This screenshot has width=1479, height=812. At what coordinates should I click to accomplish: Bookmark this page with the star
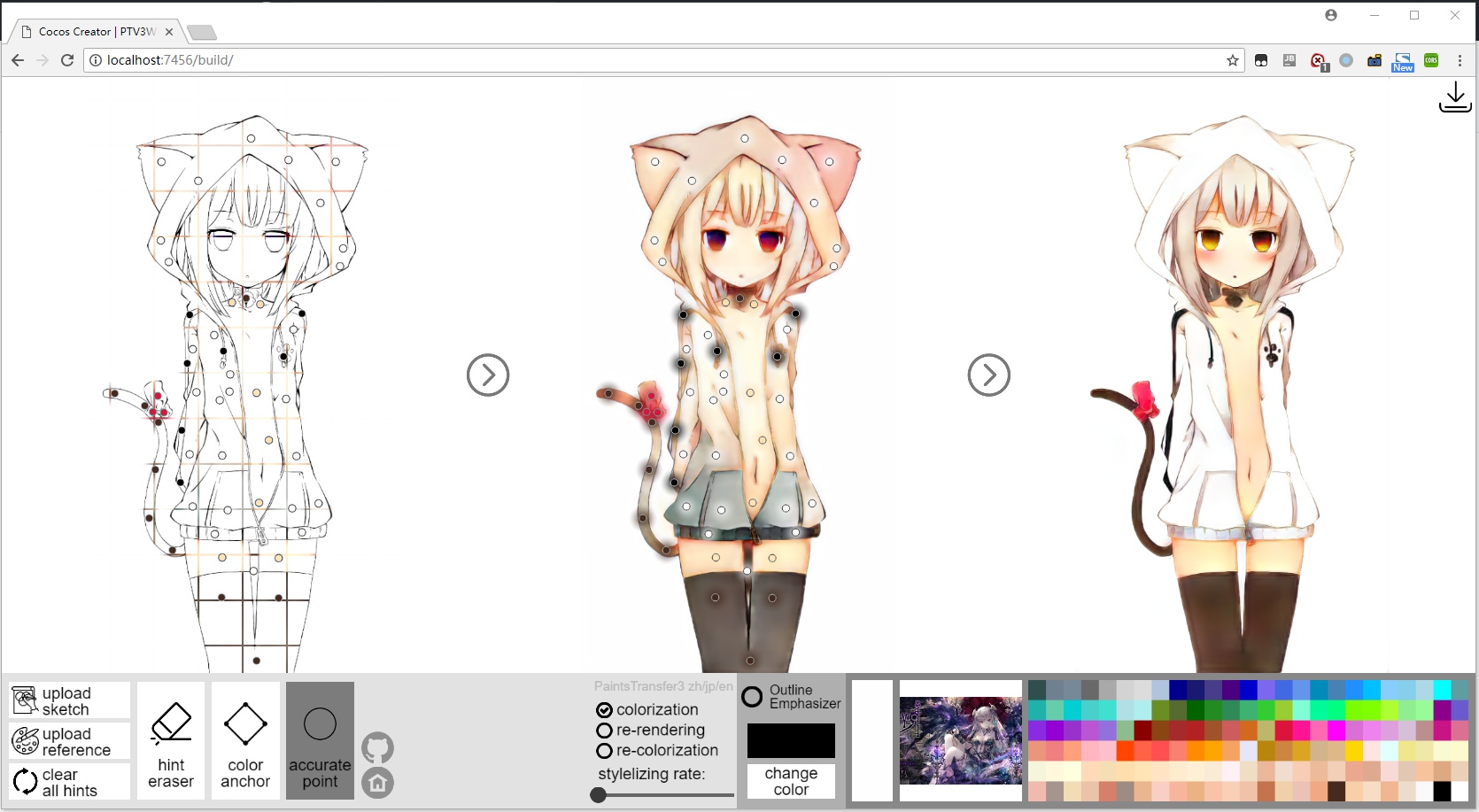click(1232, 60)
